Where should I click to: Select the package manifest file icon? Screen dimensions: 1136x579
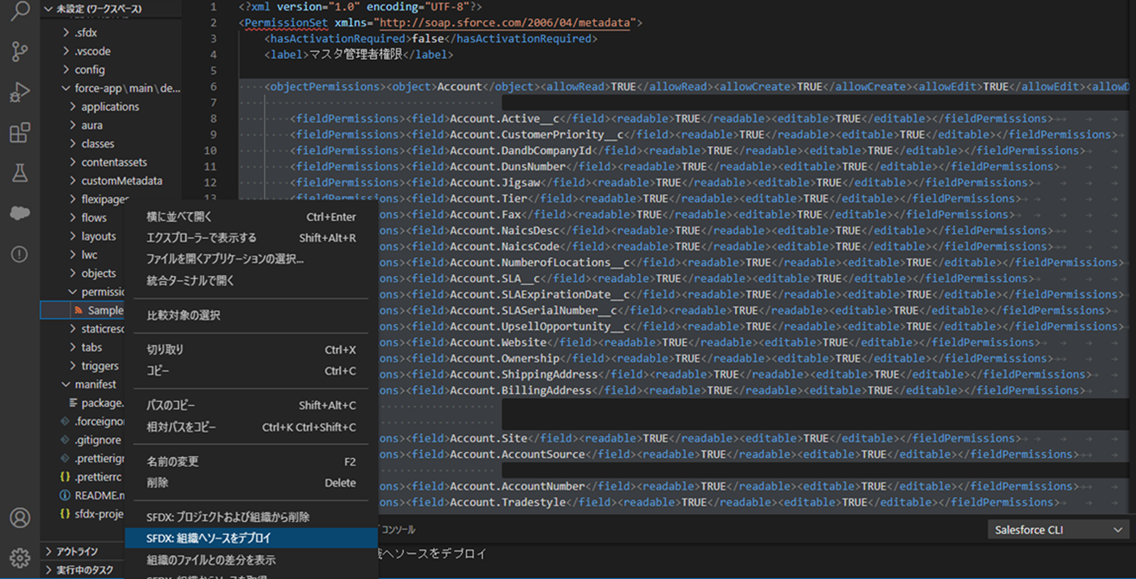73,403
